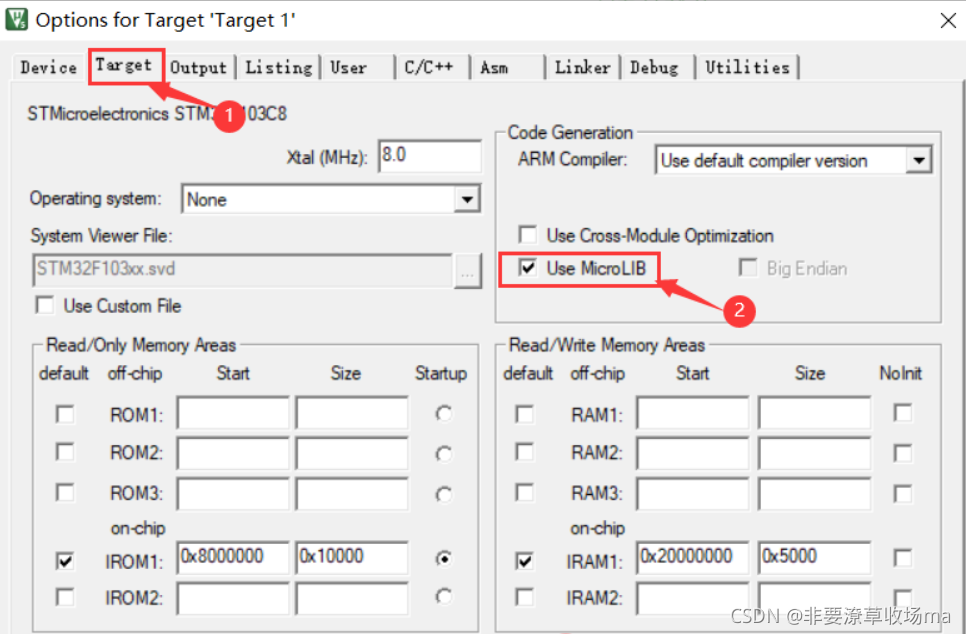Open the User tab

coord(349,67)
